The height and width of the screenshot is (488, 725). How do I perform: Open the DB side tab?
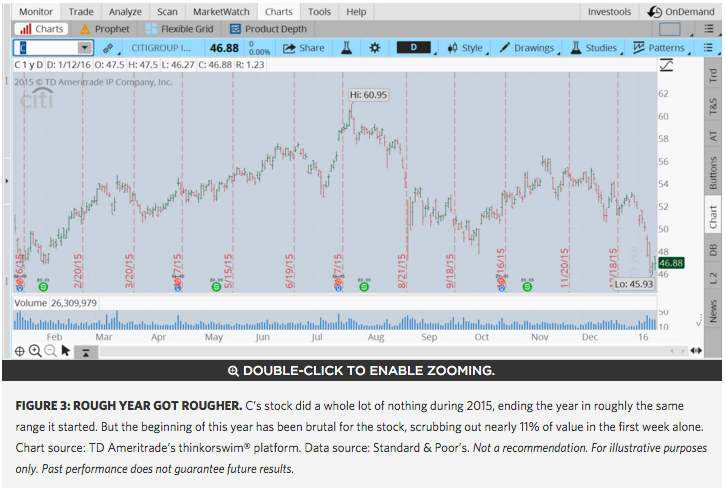click(713, 250)
